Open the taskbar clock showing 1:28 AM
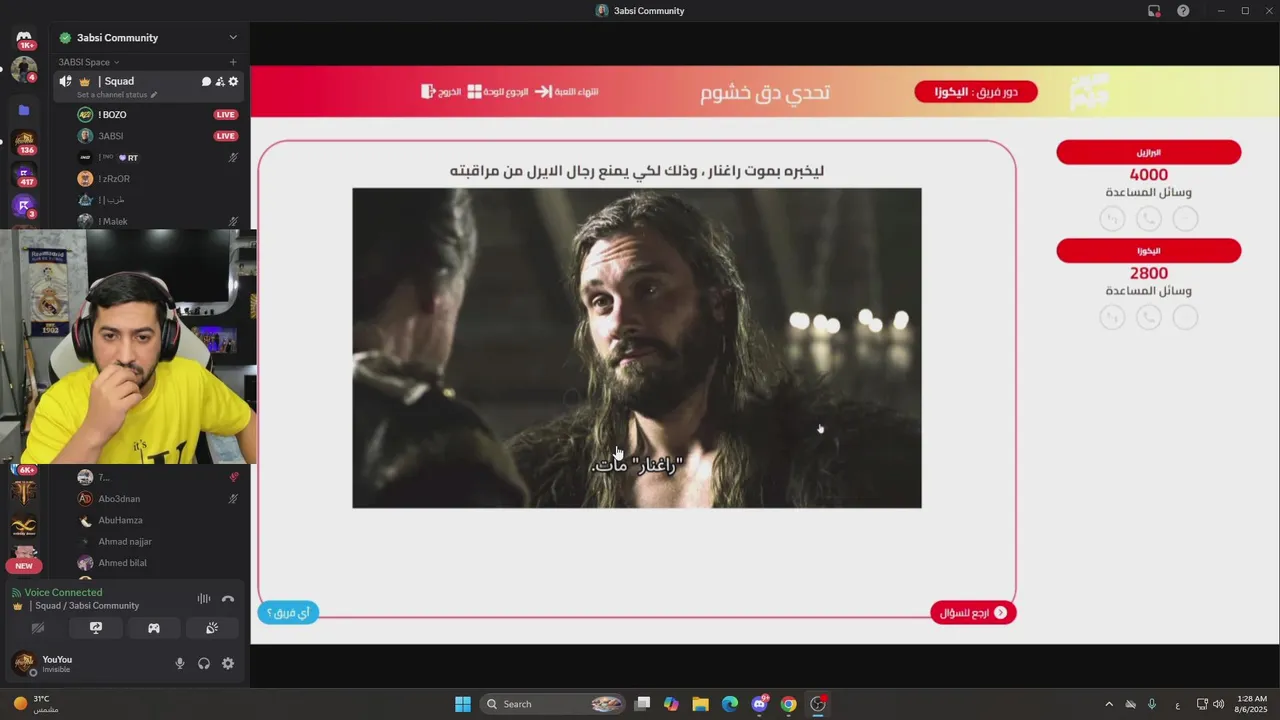The height and width of the screenshot is (720, 1280). [1252, 704]
